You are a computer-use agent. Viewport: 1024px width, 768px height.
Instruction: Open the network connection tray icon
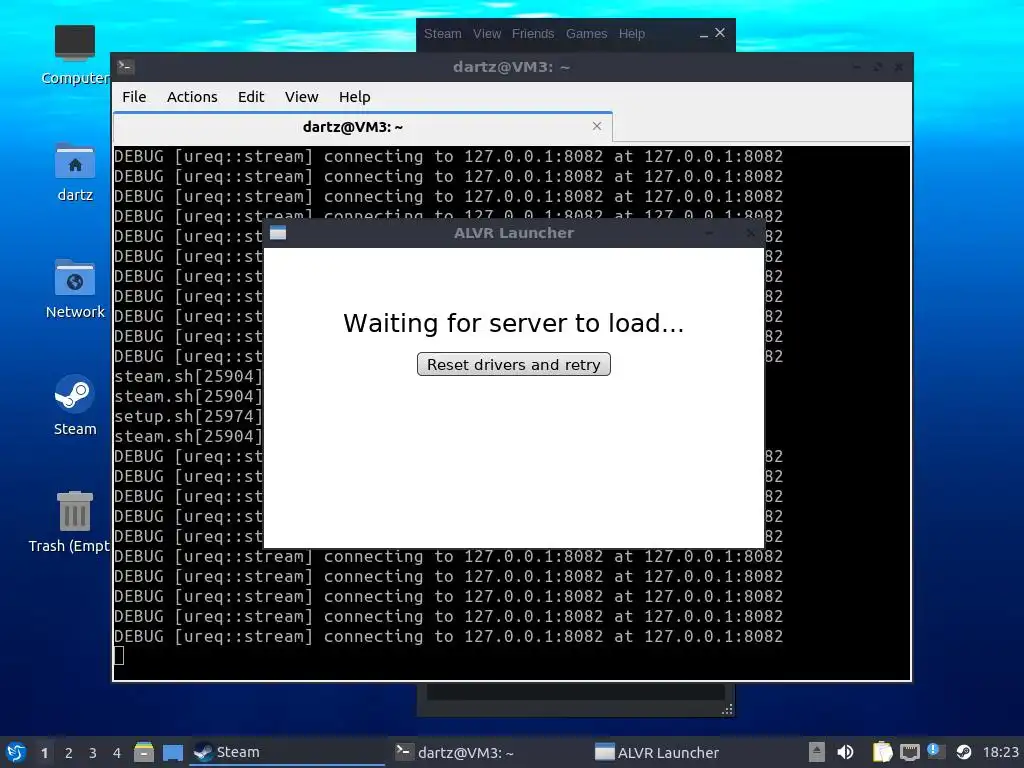pyautogui.click(x=910, y=752)
